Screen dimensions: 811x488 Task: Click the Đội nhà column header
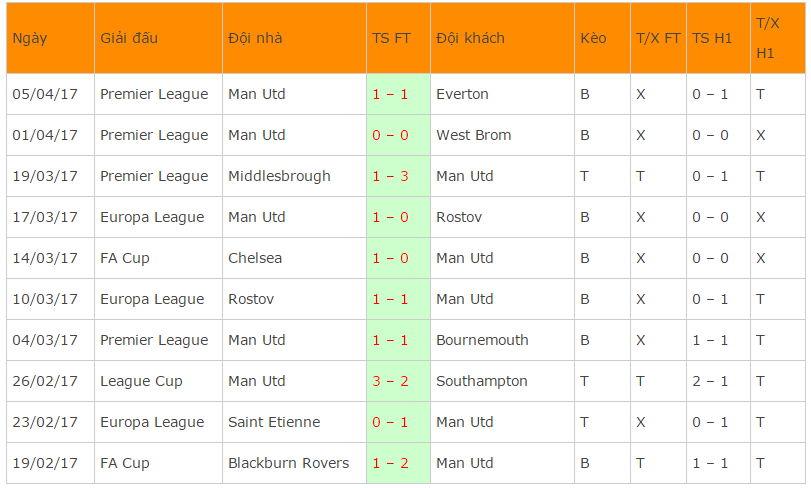tap(255, 38)
